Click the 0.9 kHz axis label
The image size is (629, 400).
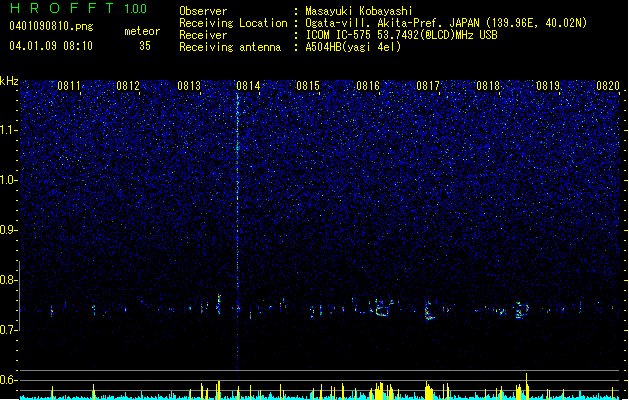click(9, 230)
